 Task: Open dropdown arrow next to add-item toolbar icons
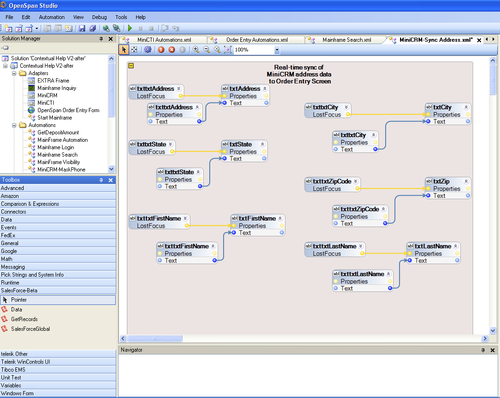pos(37,29)
